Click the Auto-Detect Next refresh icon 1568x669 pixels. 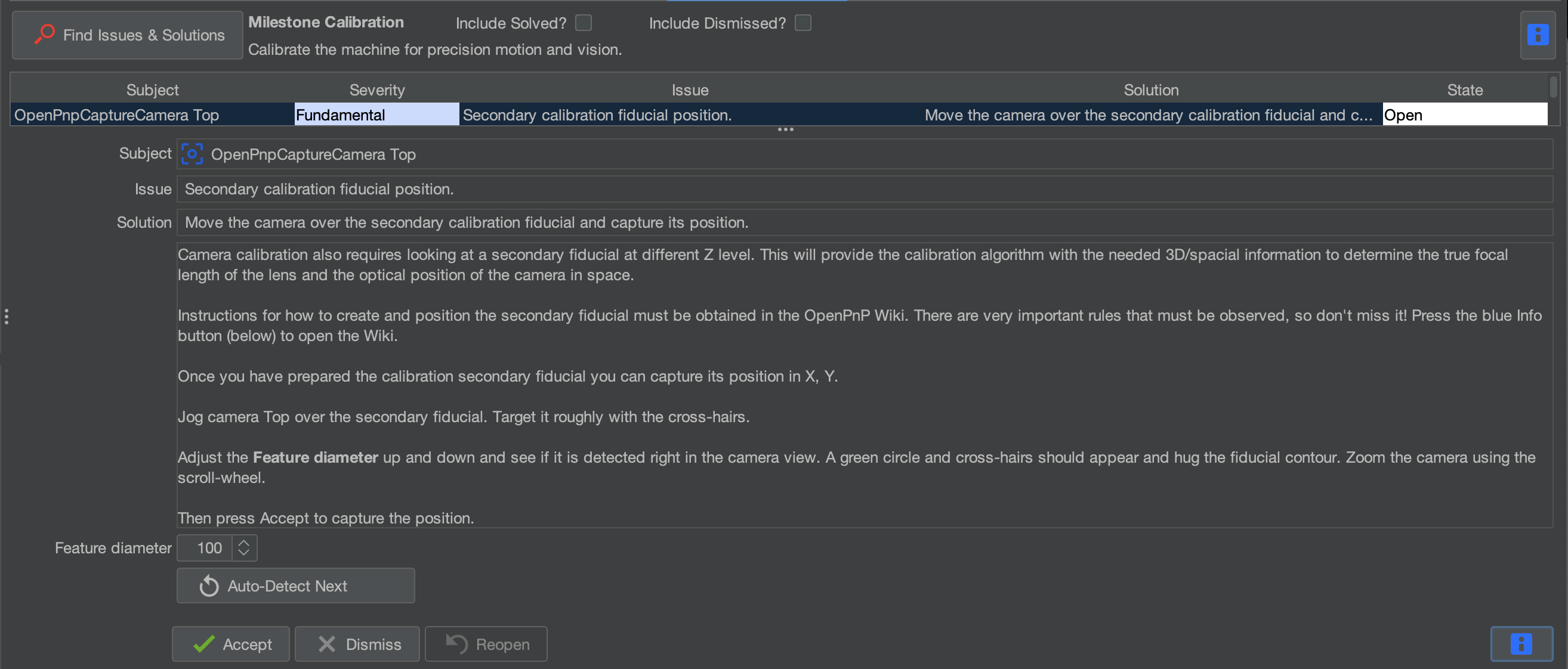click(209, 586)
